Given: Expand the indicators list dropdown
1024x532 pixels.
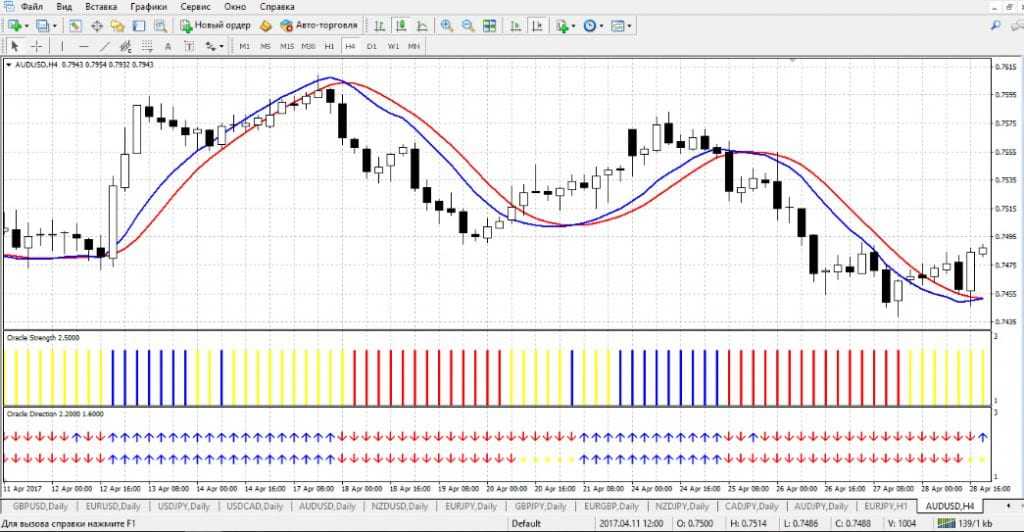Looking at the screenshot, I should pyautogui.click(x=573, y=25).
